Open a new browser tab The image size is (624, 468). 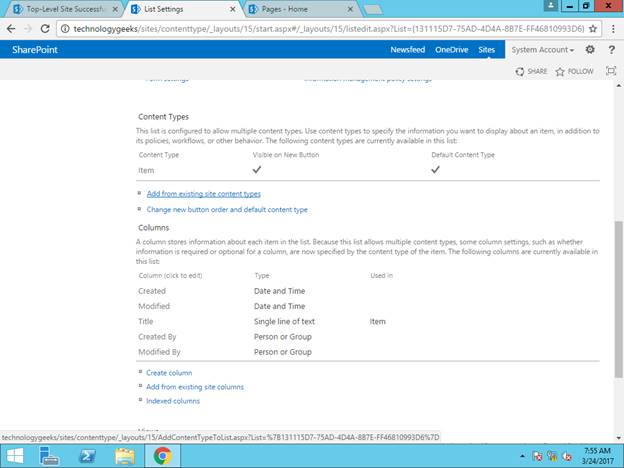coord(373,10)
